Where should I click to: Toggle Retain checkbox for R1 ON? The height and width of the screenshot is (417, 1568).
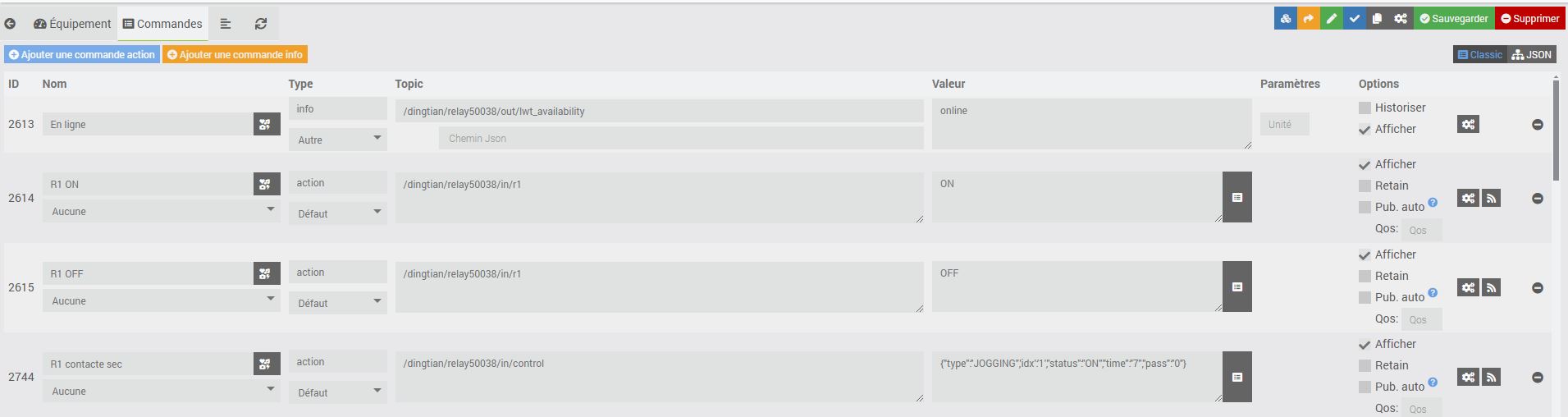(x=1365, y=186)
